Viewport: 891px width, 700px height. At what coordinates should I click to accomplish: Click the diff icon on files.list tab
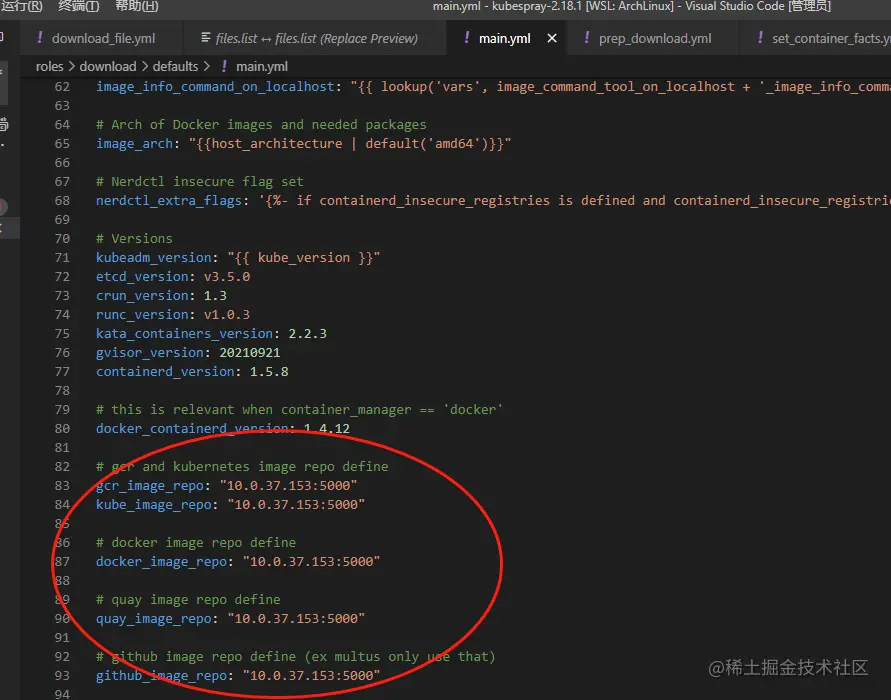[206, 38]
